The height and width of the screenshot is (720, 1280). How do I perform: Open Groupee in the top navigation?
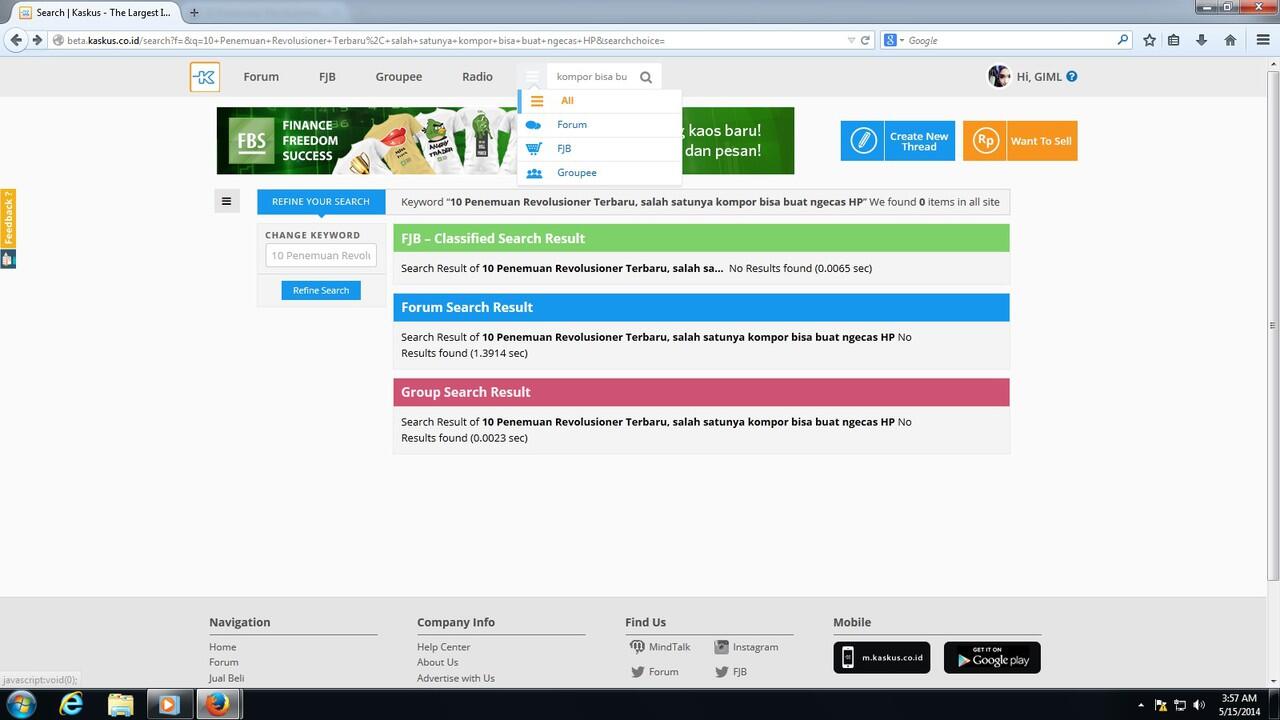tap(399, 77)
